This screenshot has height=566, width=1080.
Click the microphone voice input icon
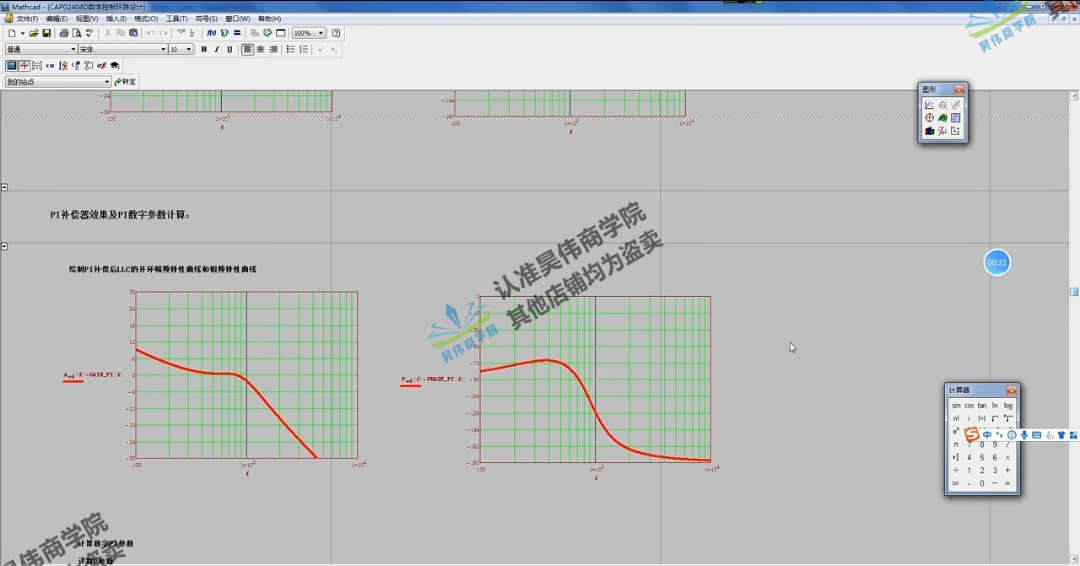point(1024,434)
